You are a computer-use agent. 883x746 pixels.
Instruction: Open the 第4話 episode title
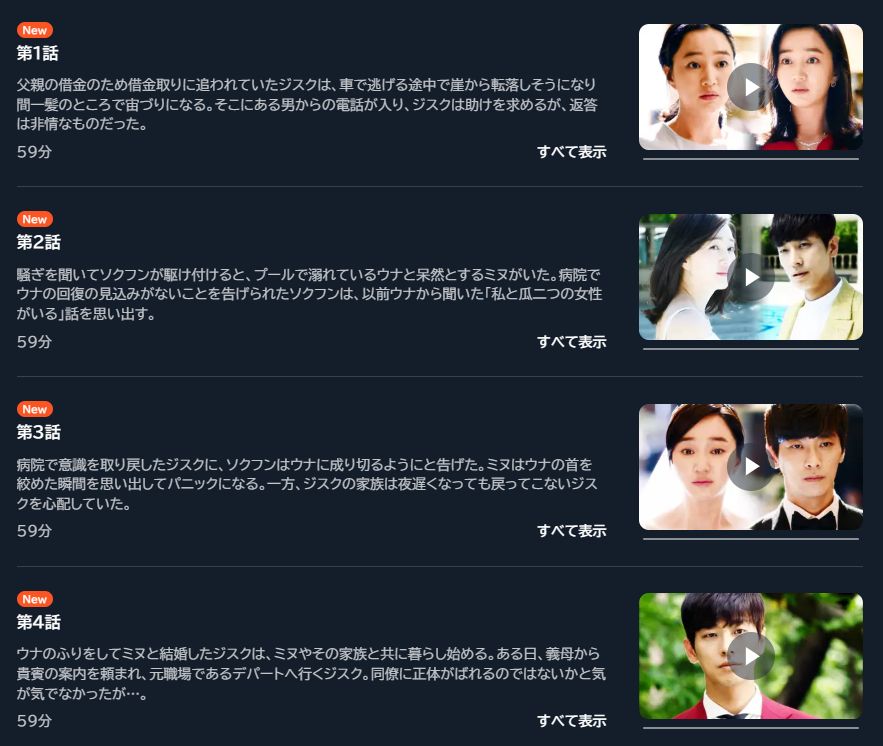[x=38, y=622]
